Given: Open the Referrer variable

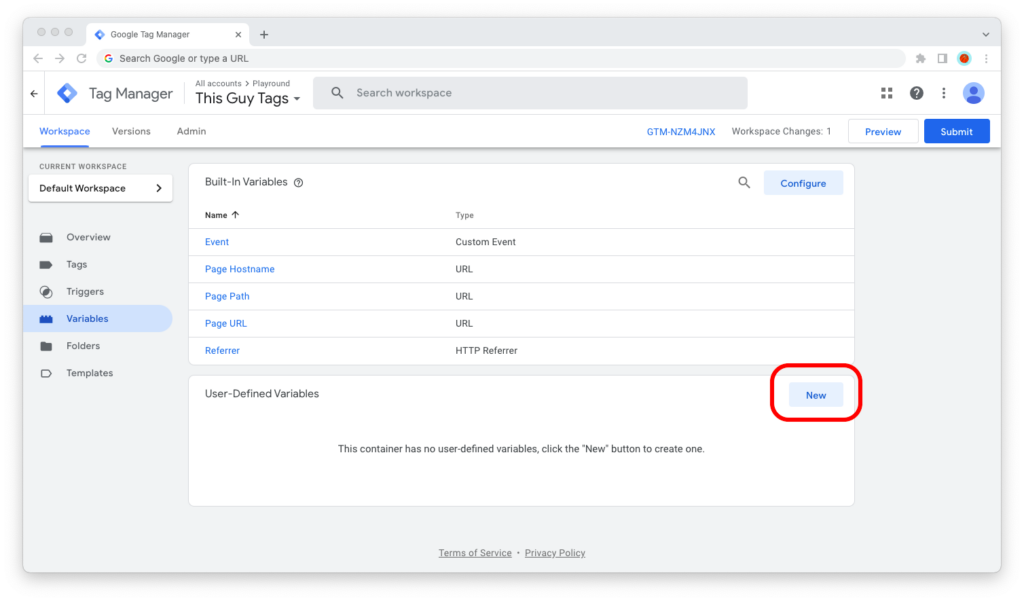Looking at the screenshot, I should [x=222, y=351].
